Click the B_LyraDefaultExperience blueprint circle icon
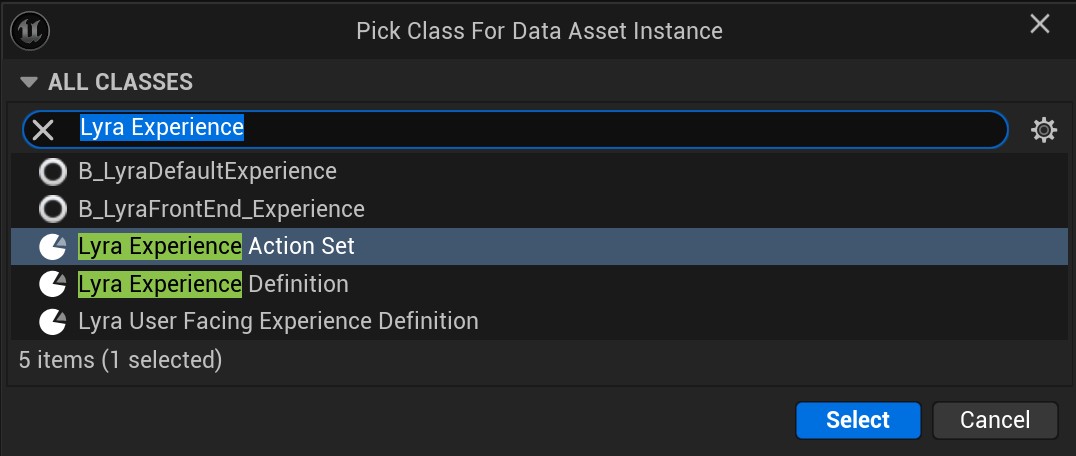Image resolution: width=1076 pixels, height=456 pixels. 51,172
